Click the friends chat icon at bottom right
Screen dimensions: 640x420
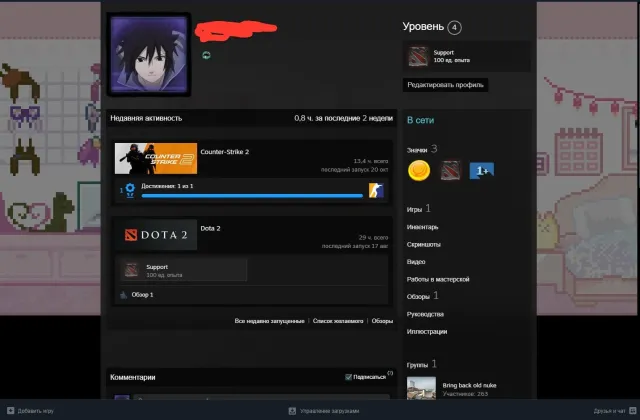click(x=633, y=411)
